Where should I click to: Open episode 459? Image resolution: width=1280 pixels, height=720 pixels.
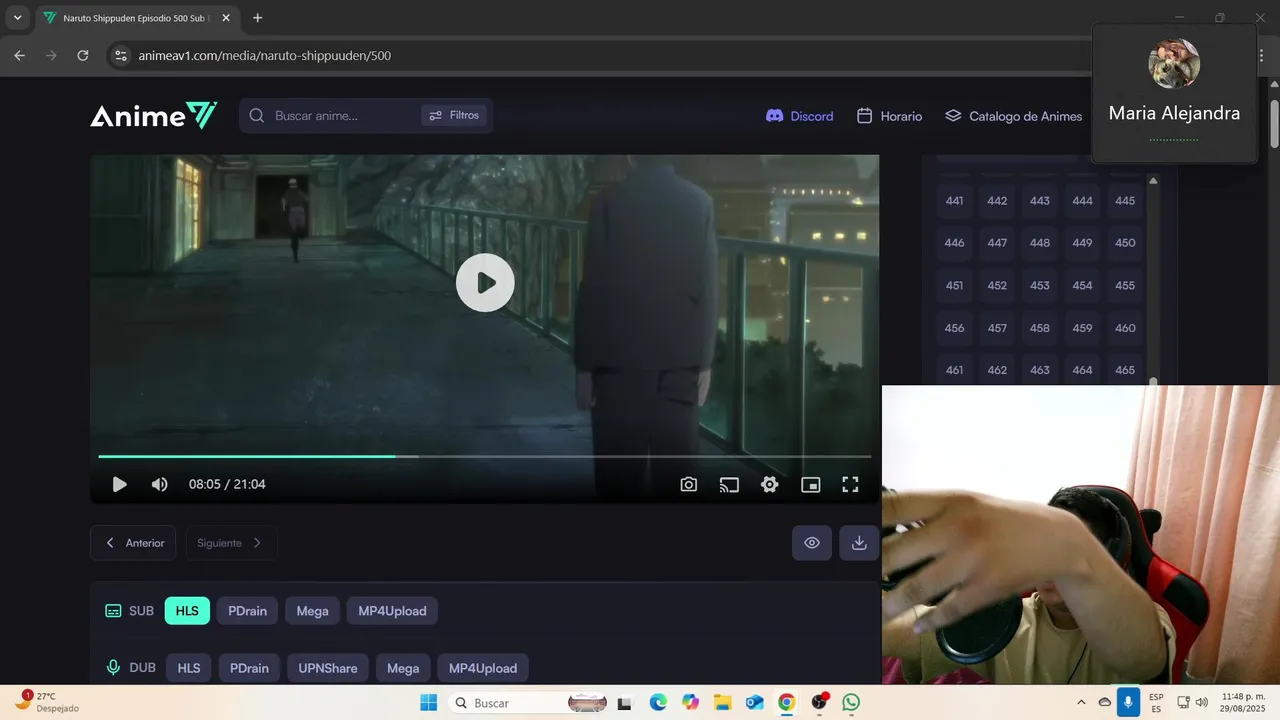click(1082, 328)
